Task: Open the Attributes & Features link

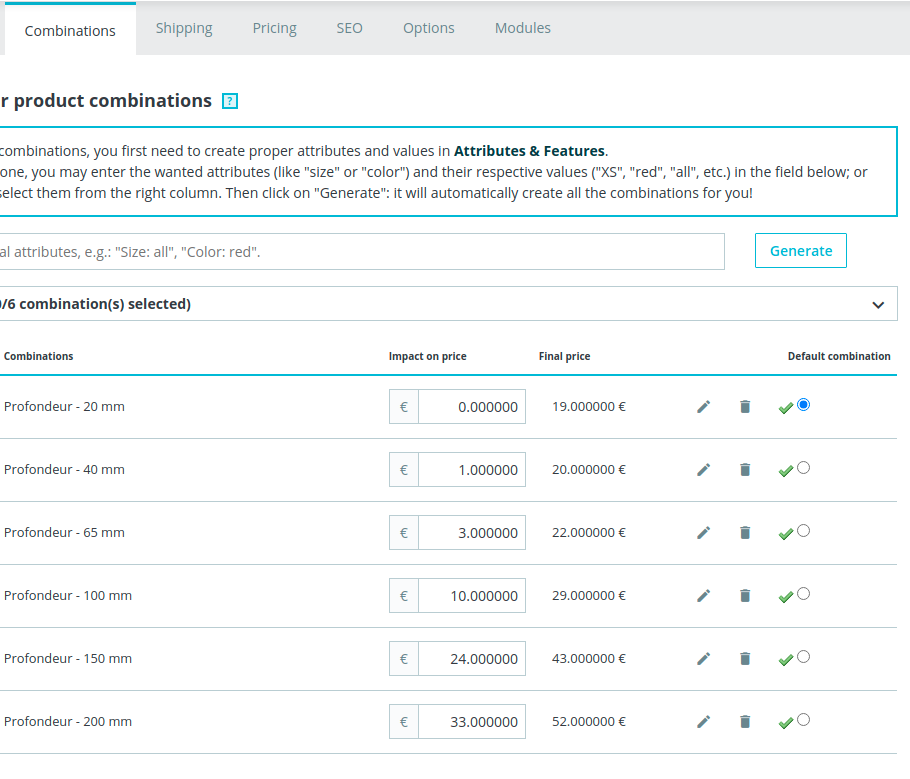Action: [x=529, y=151]
